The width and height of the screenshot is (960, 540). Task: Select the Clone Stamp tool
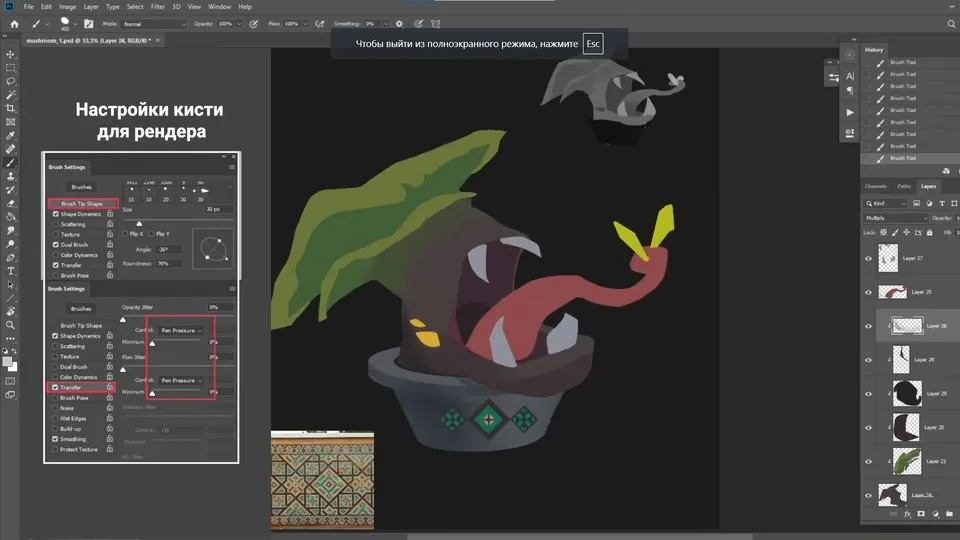click(x=10, y=176)
